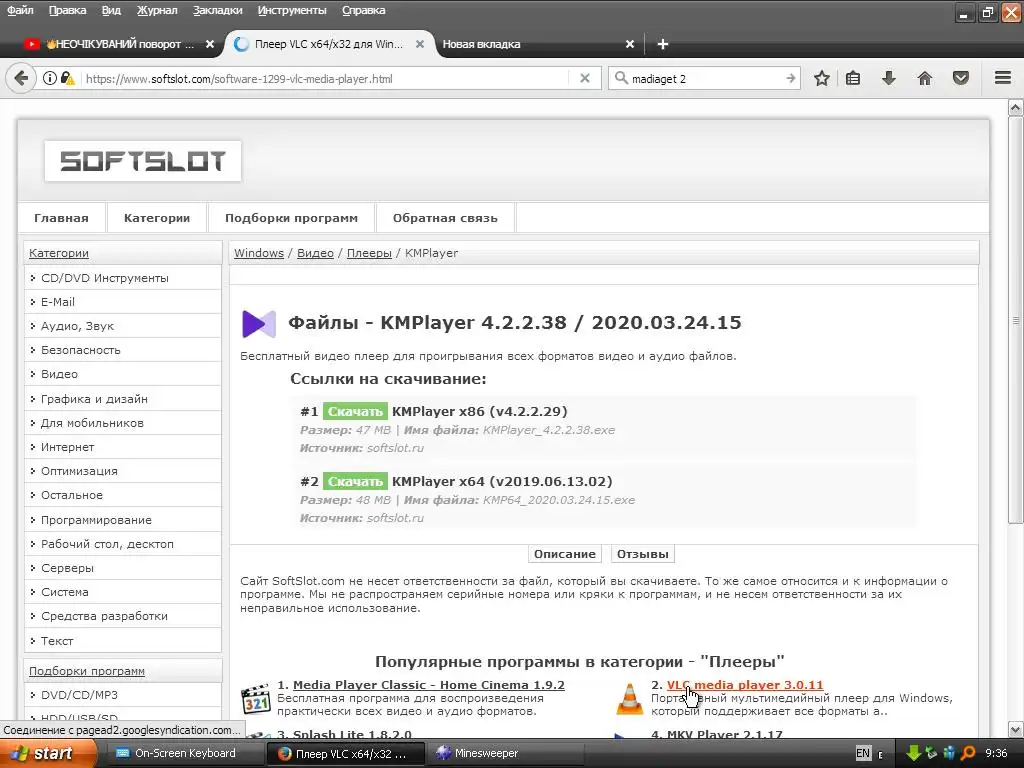
Task: Open the Закладки menu
Action: pyautogui.click(x=217, y=10)
